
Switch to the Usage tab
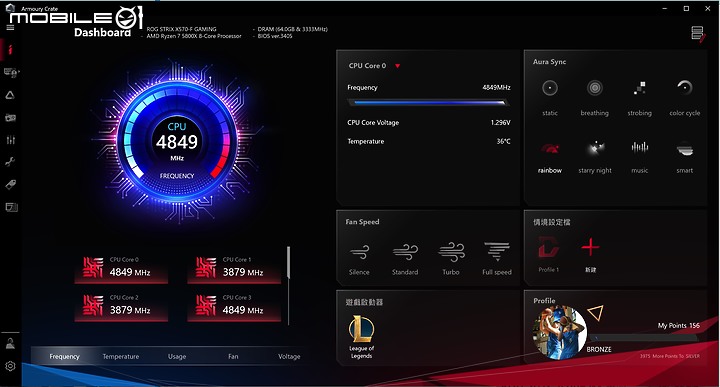point(177,357)
